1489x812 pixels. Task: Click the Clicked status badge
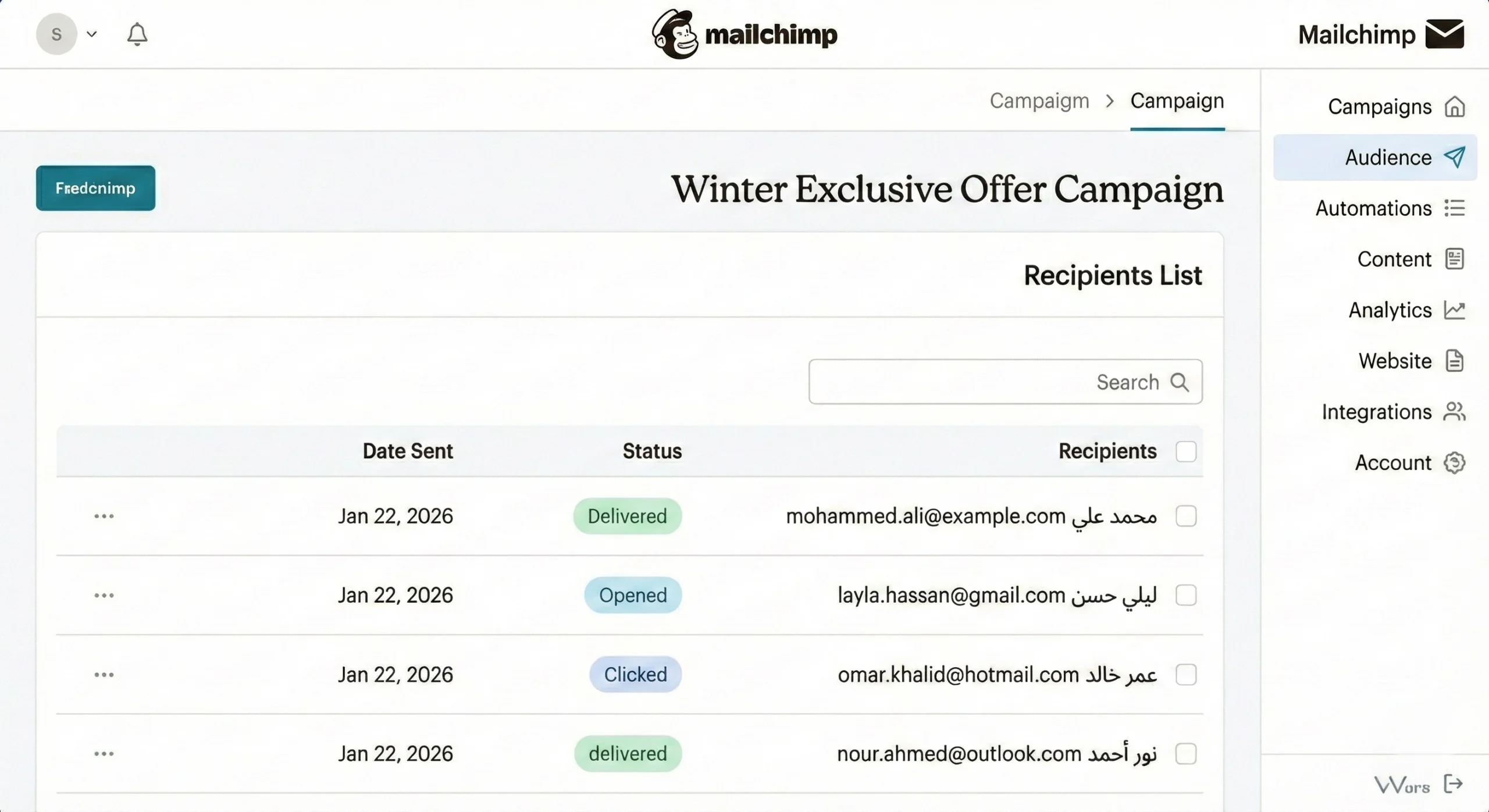point(635,675)
